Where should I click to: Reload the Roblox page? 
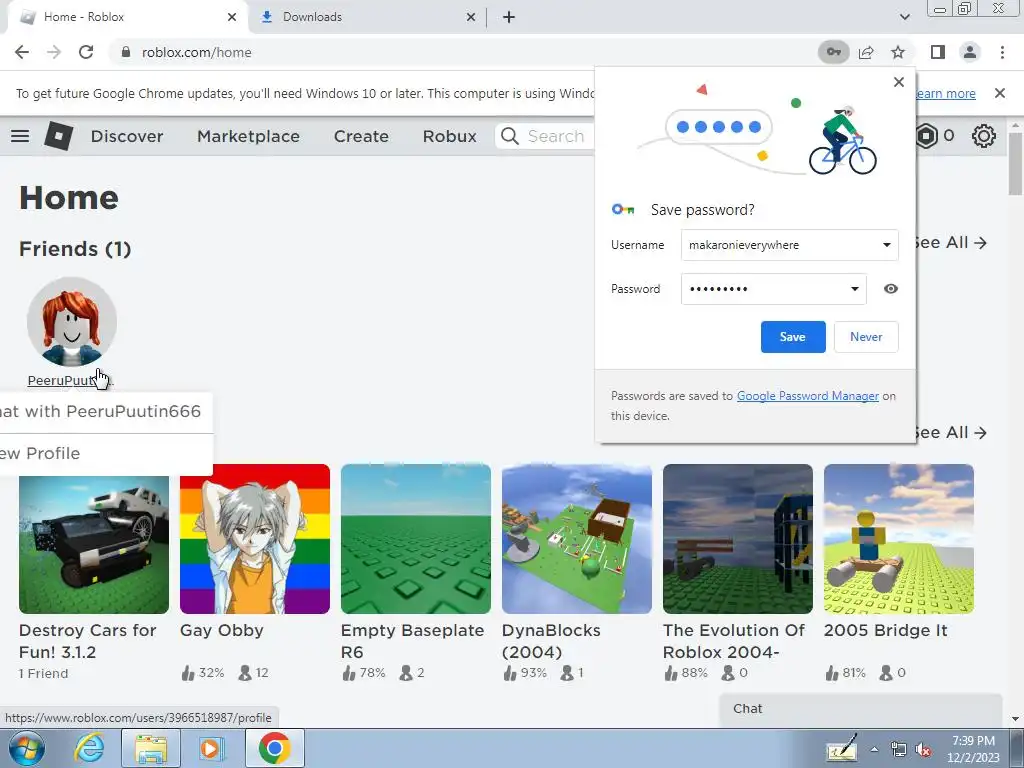point(86,52)
